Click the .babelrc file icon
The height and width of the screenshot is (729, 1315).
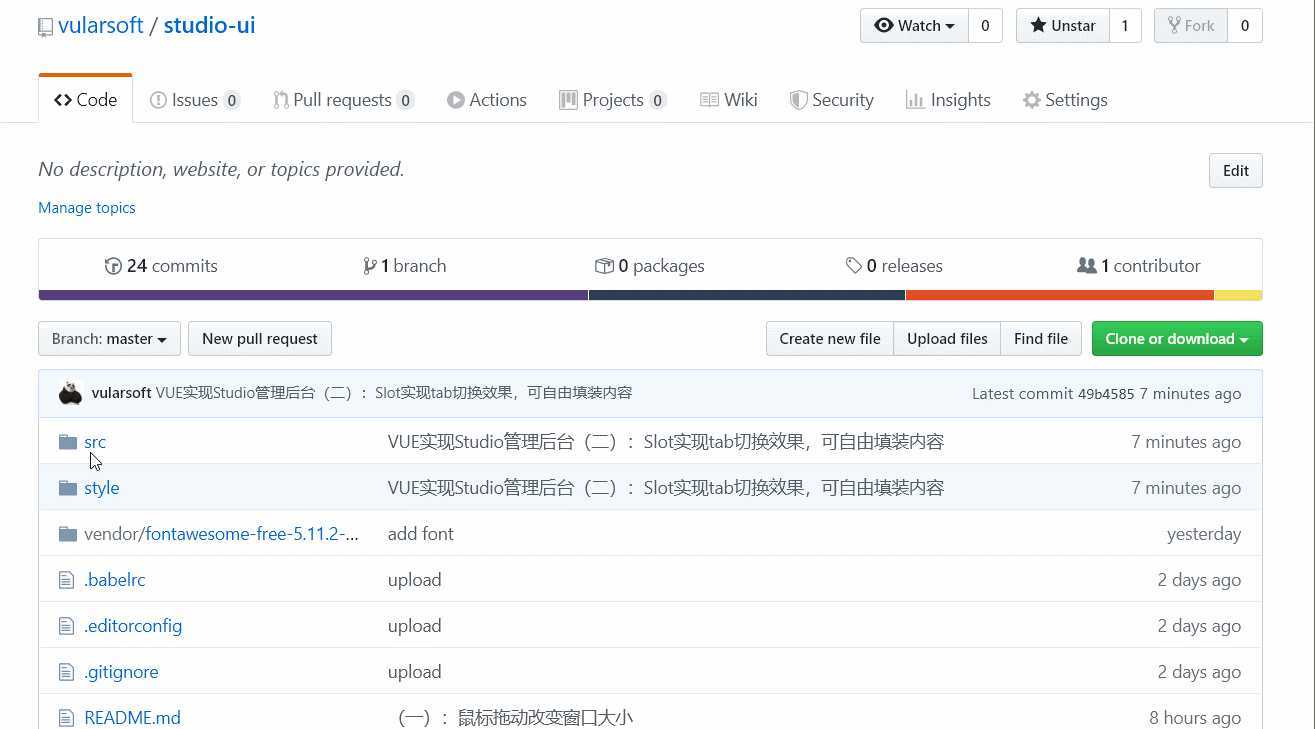pyautogui.click(x=66, y=580)
